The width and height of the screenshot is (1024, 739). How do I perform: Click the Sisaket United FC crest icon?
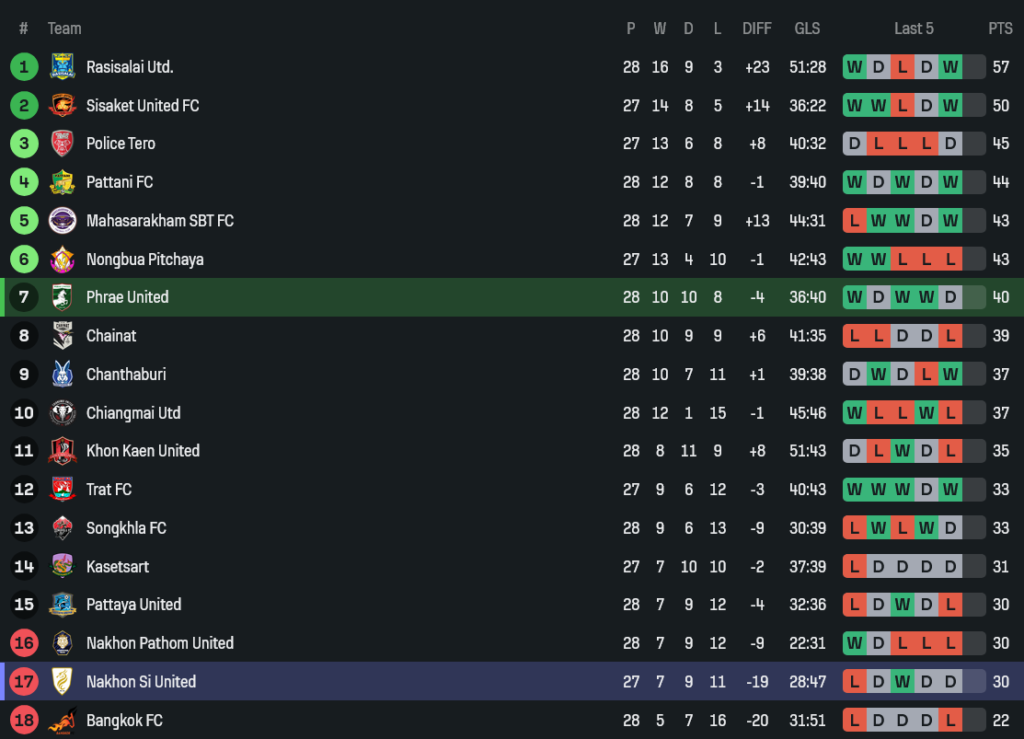[x=62, y=105]
